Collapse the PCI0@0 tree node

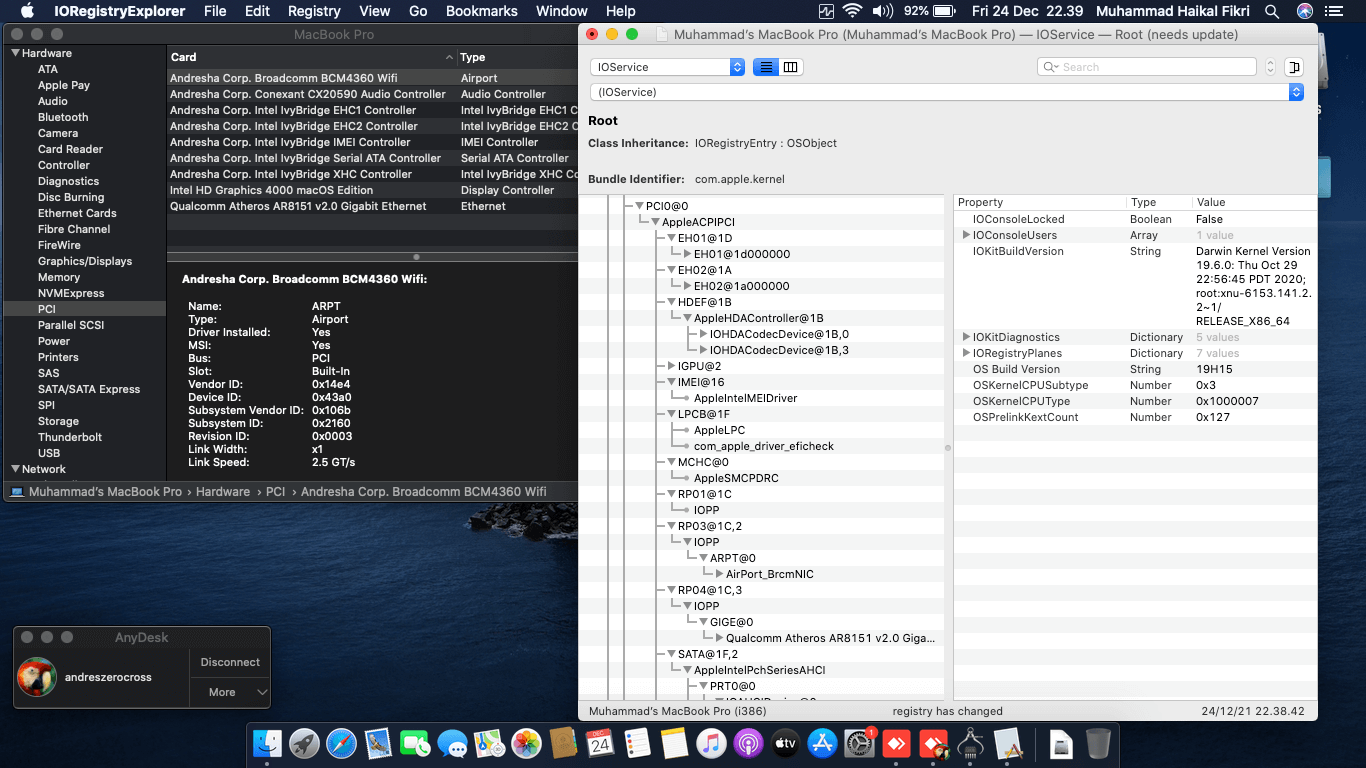click(x=639, y=206)
